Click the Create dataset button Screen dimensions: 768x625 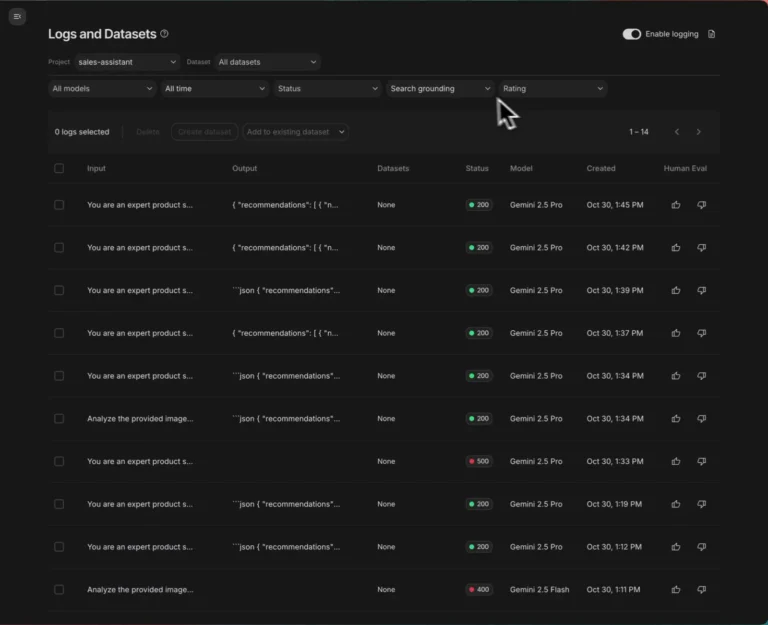coord(204,132)
